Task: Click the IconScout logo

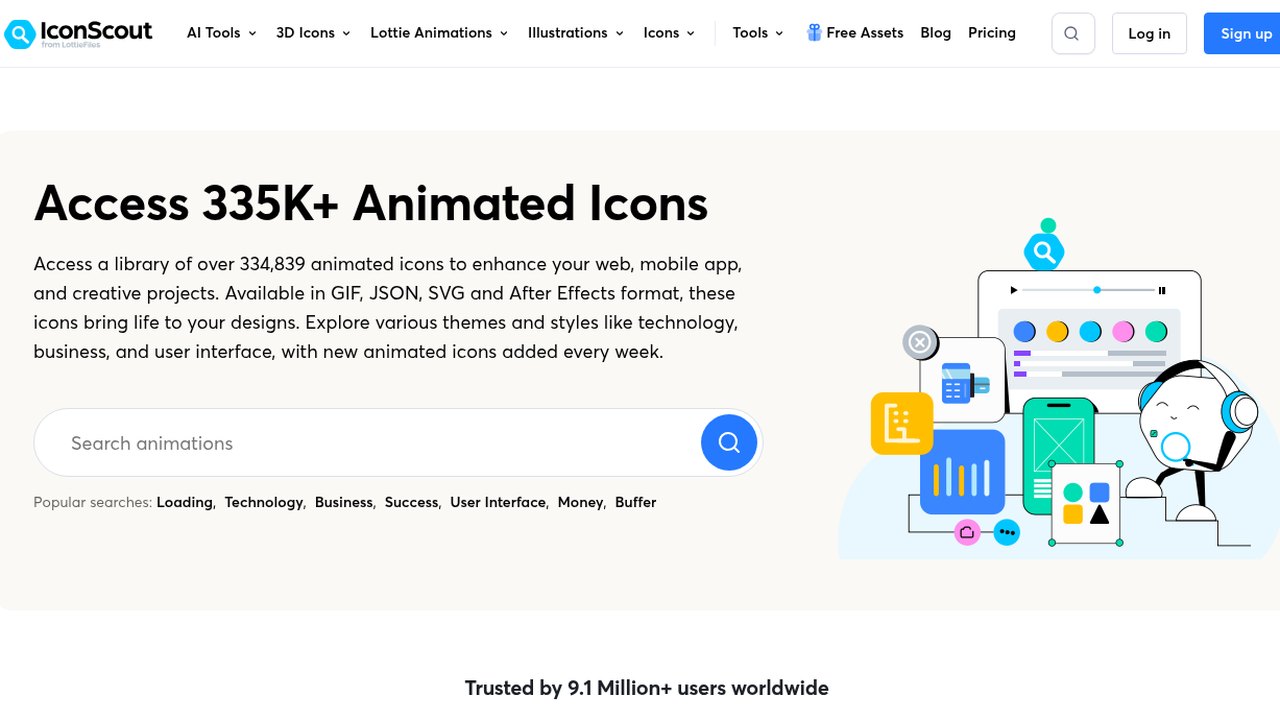Action: point(78,33)
